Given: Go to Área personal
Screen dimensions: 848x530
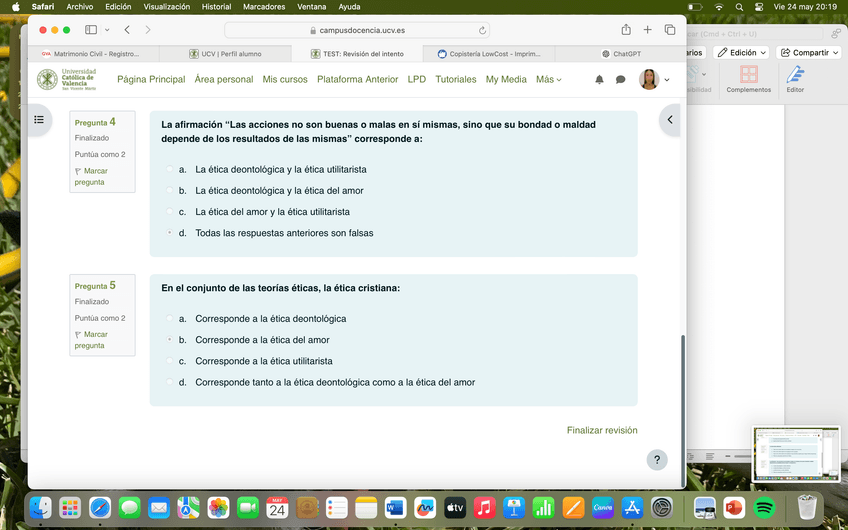Looking at the screenshot, I should tap(223, 80).
